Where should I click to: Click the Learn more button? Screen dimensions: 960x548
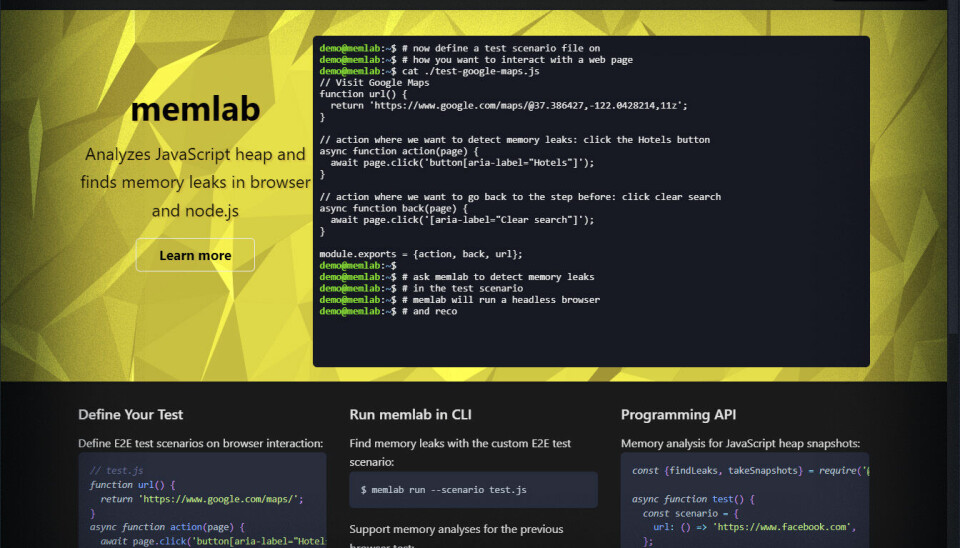pos(195,255)
